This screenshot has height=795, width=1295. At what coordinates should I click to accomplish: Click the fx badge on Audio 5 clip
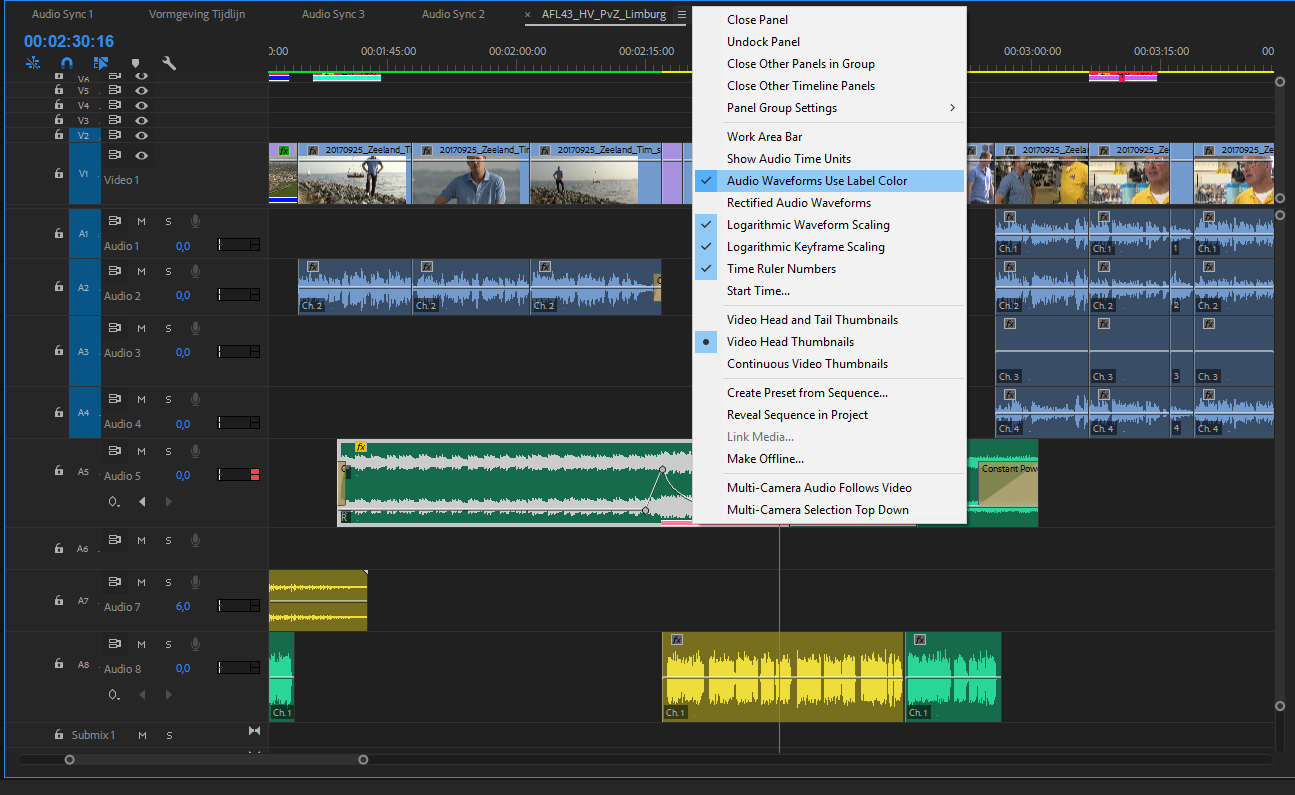pos(361,447)
